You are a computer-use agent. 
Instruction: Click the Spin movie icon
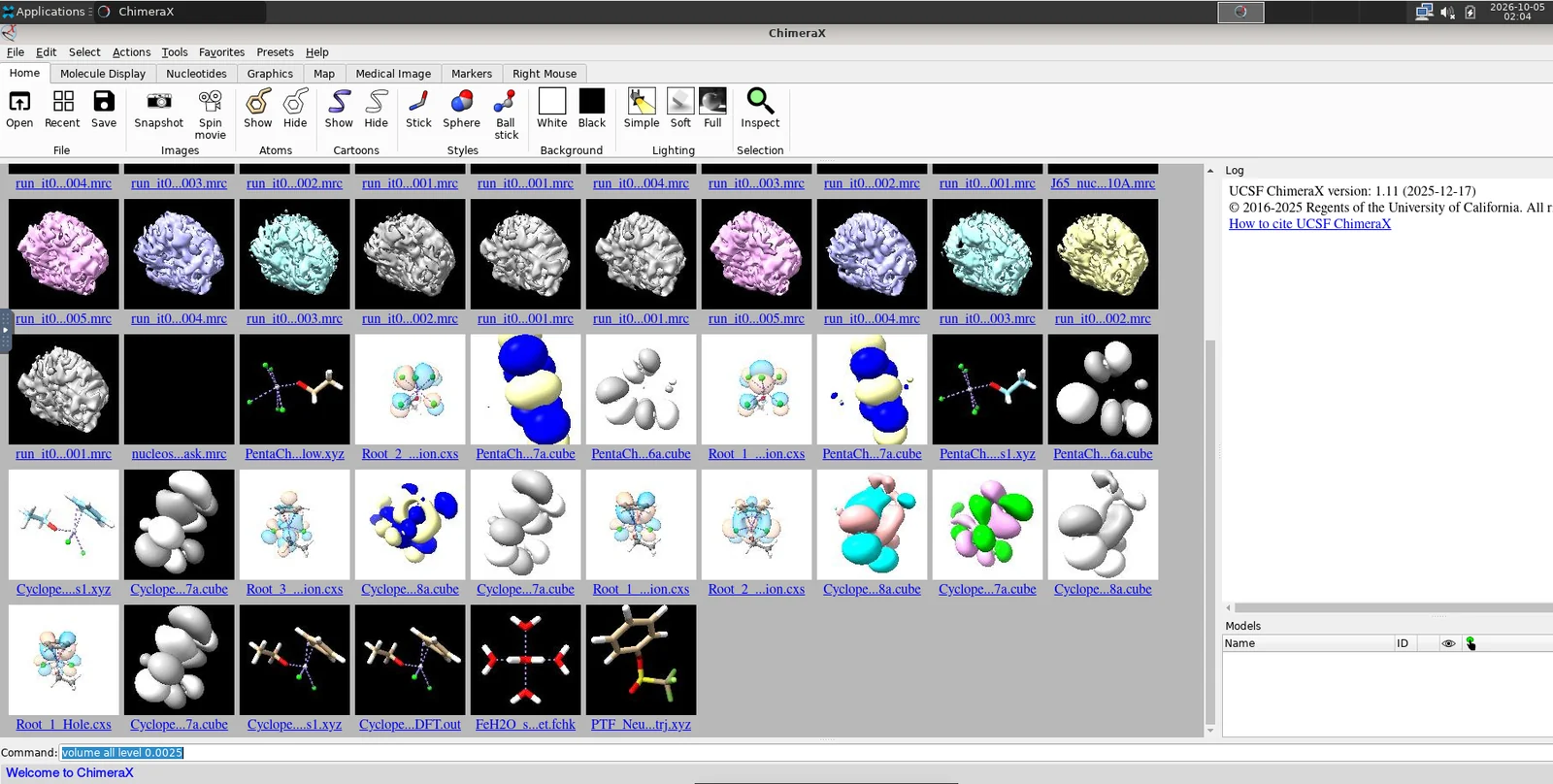pos(210,114)
